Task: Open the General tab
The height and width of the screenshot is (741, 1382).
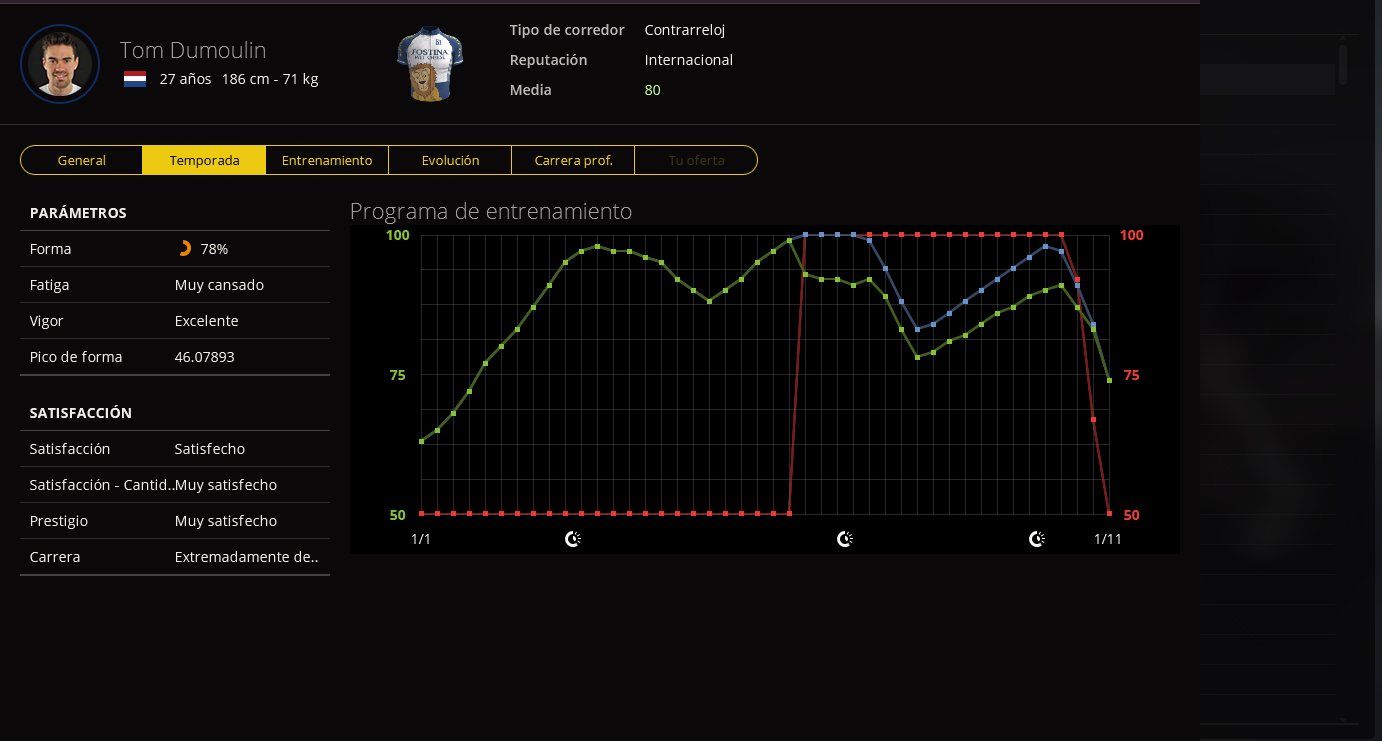Action: point(82,160)
